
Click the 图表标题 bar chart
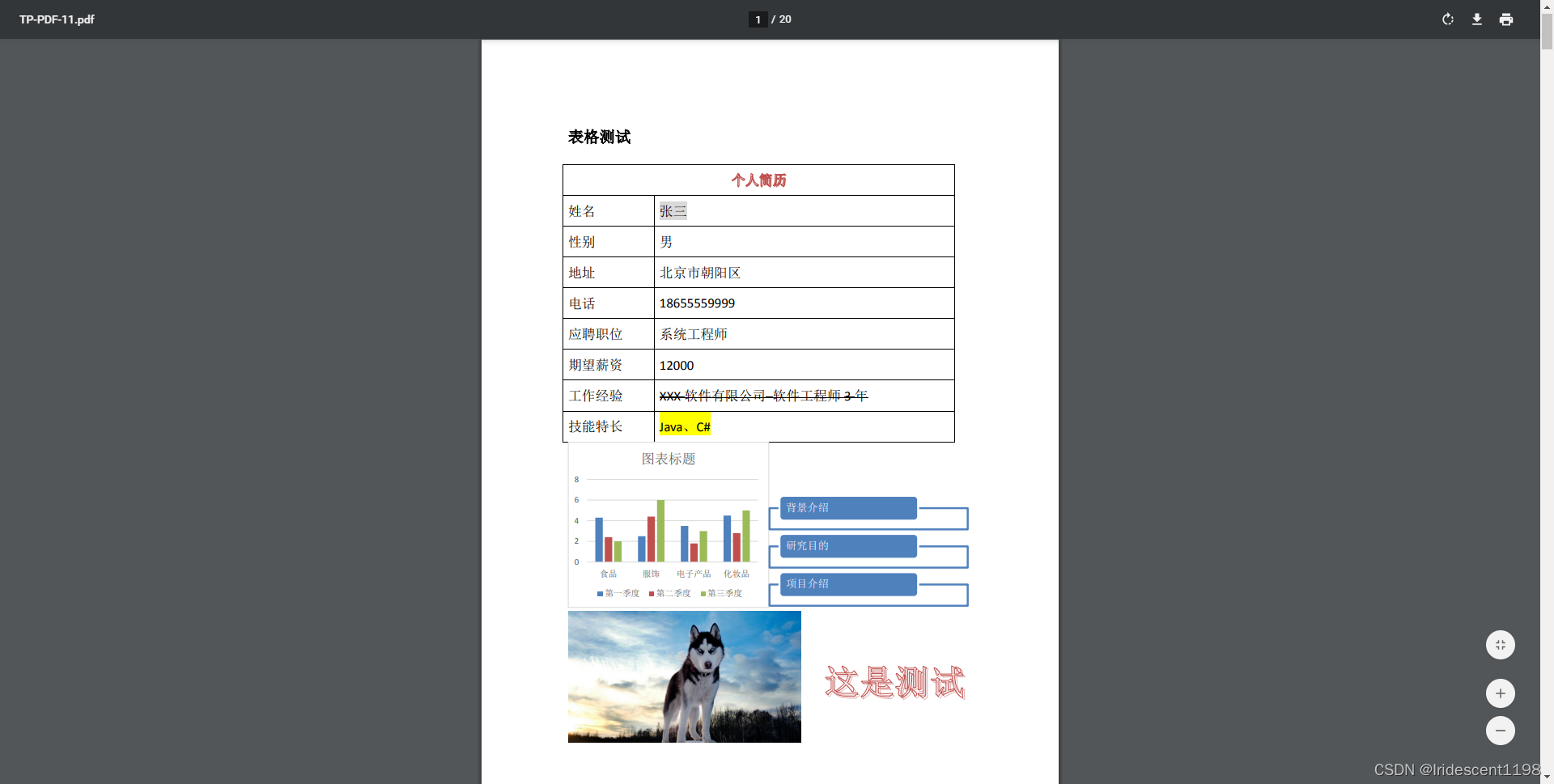668,526
